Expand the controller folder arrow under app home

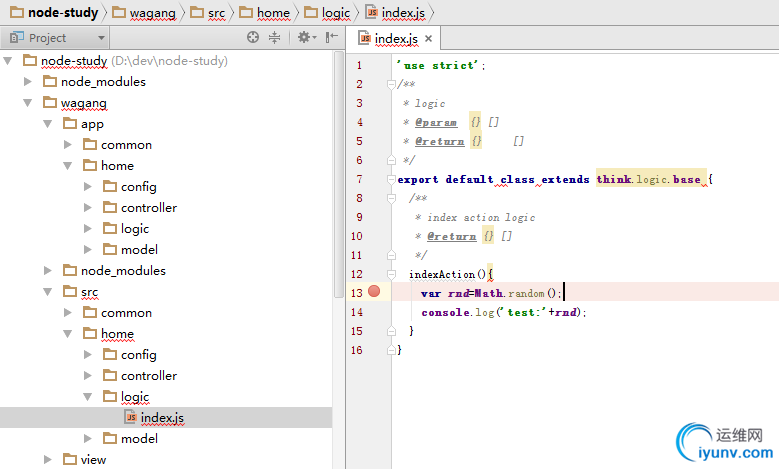click(x=87, y=208)
